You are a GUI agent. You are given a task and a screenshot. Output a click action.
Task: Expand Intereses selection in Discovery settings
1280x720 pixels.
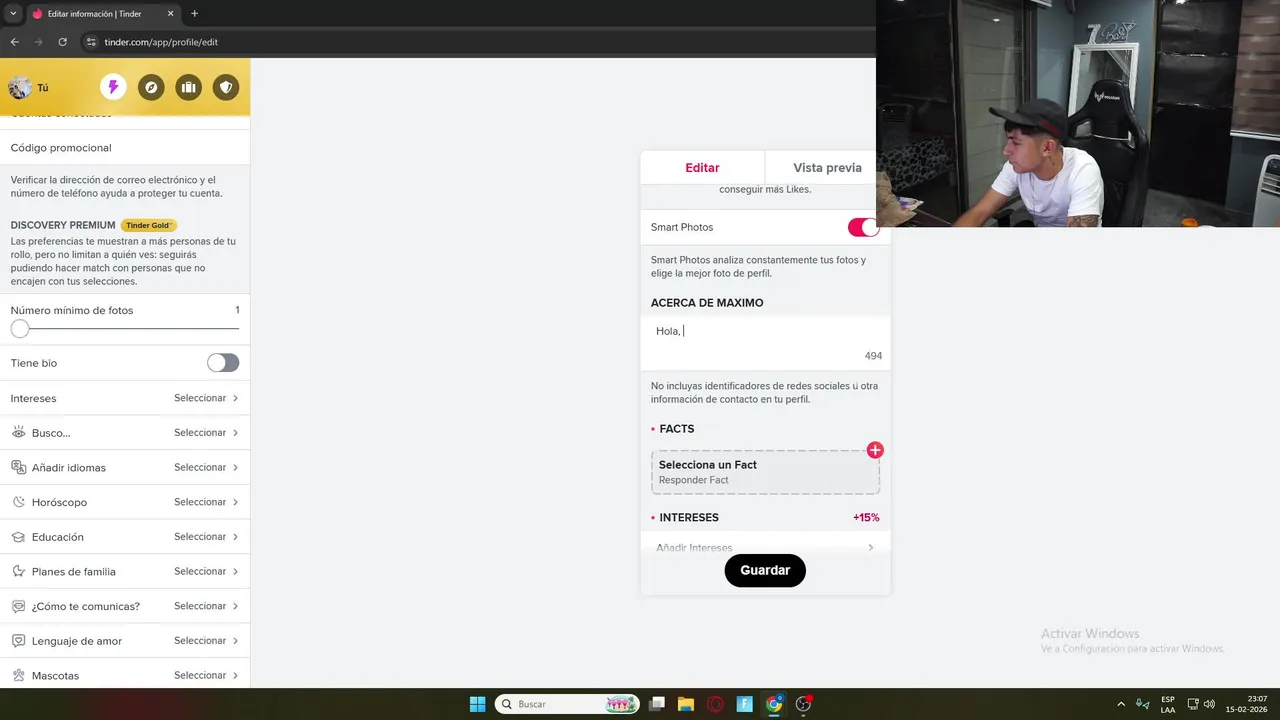point(125,398)
